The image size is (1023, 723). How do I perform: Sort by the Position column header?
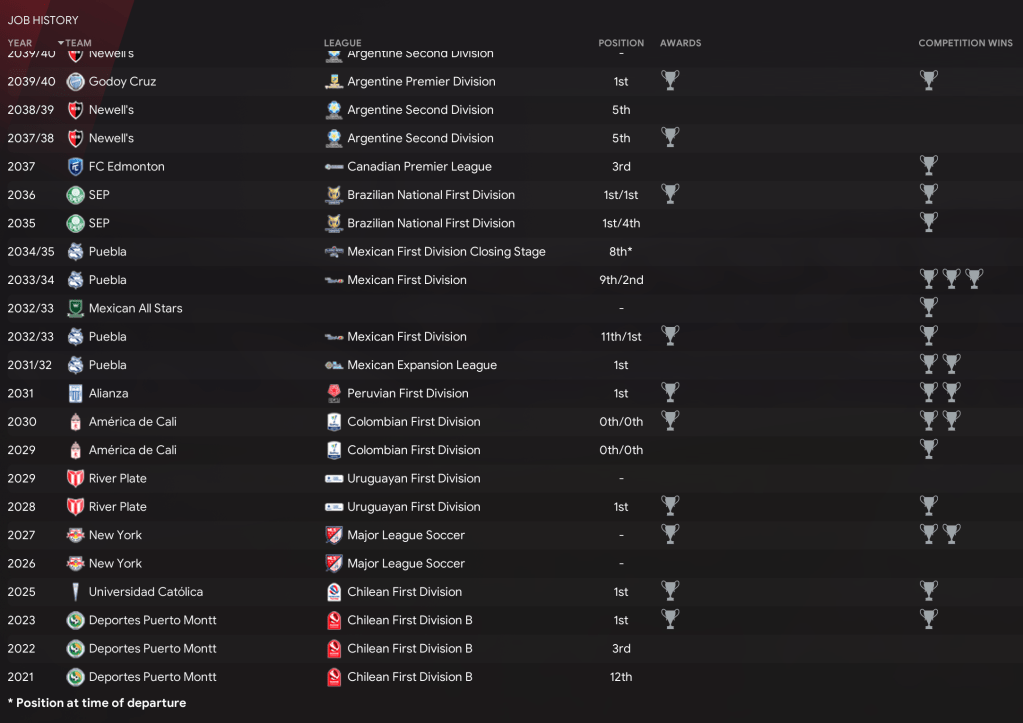click(x=621, y=43)
